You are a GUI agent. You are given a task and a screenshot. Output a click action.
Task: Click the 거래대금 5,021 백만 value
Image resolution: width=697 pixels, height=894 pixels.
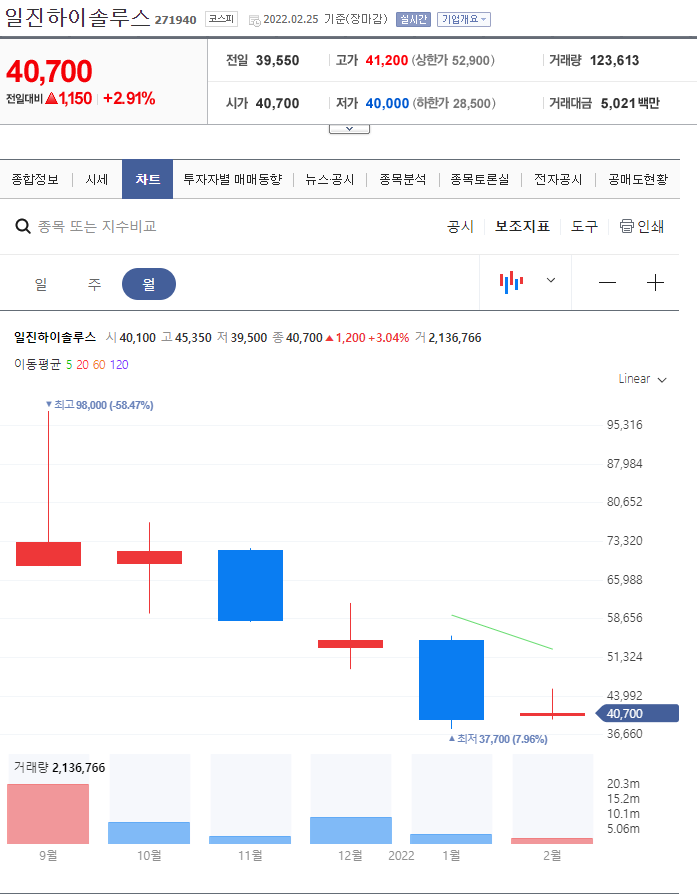(630, 103)
